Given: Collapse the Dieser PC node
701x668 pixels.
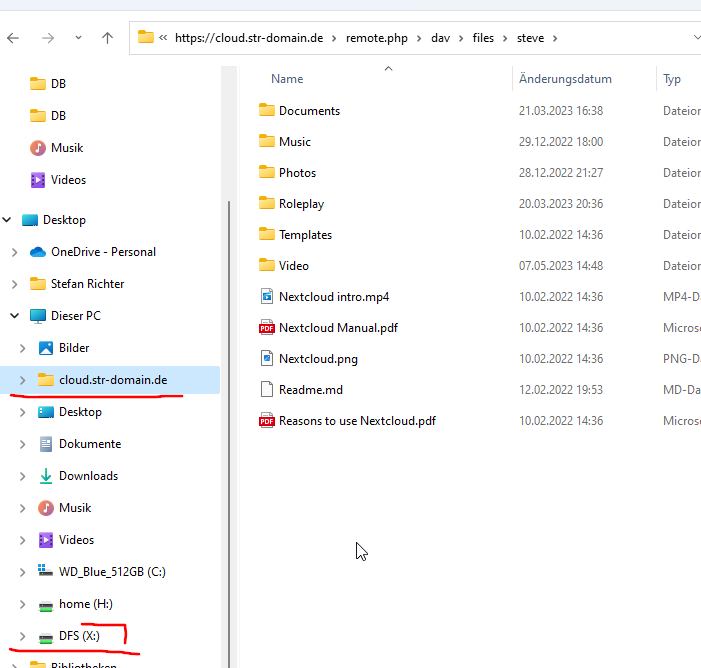Looking at the screenshot, I should tap(15, 316).
